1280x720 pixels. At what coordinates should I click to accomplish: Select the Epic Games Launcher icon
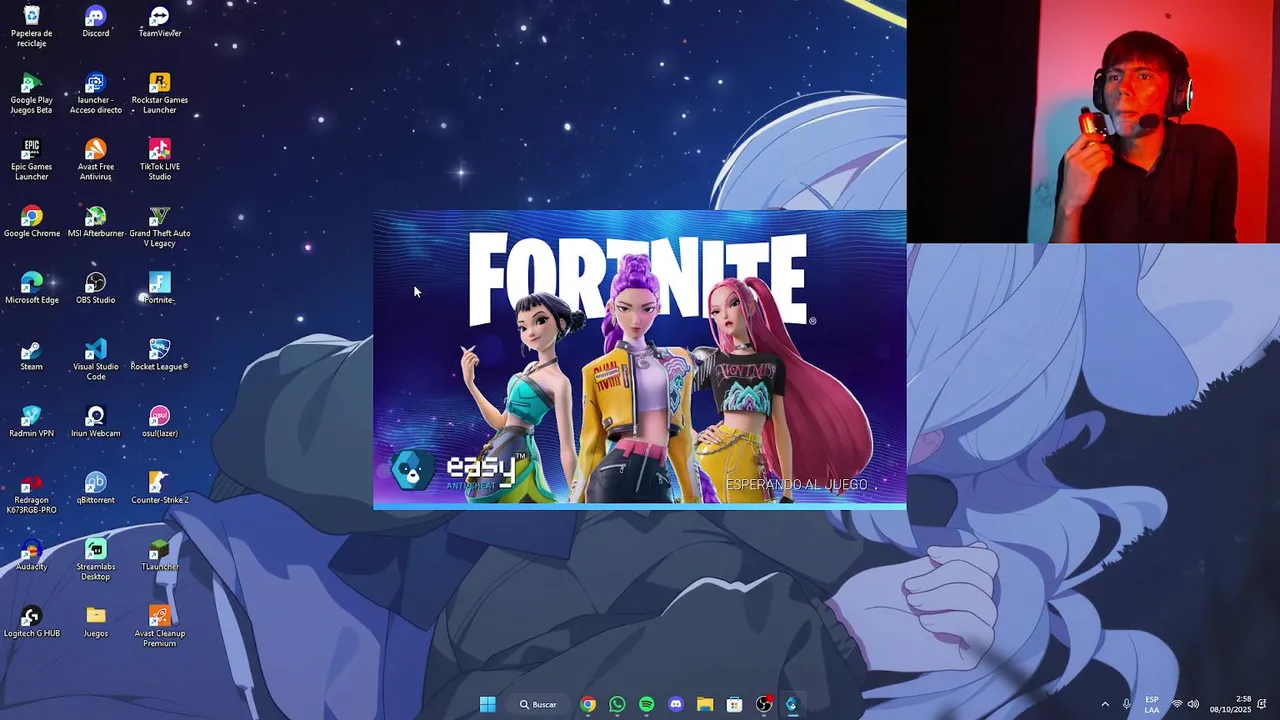[31, 160]
